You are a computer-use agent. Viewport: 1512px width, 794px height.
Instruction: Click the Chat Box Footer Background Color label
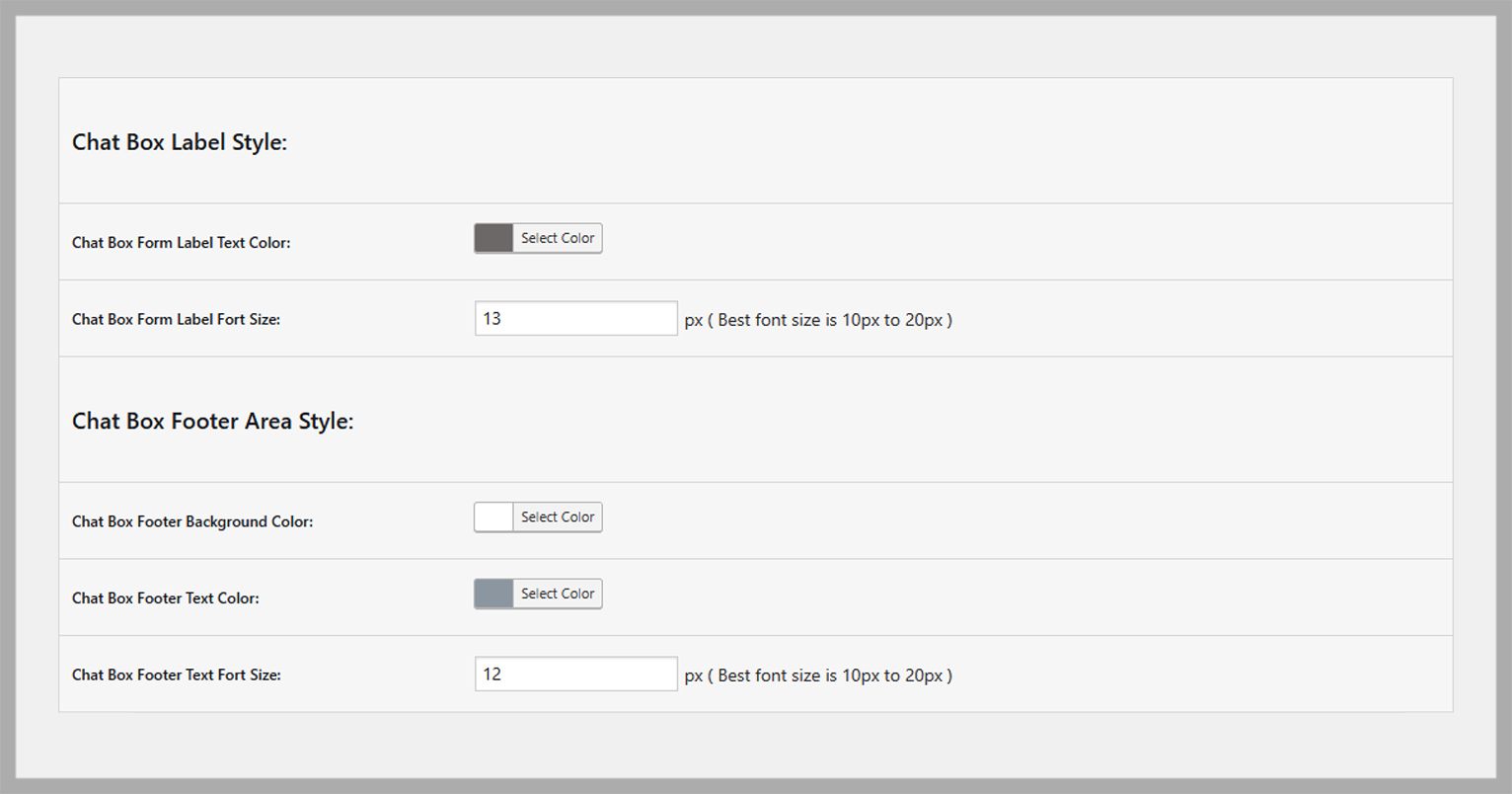pos(192,521)
